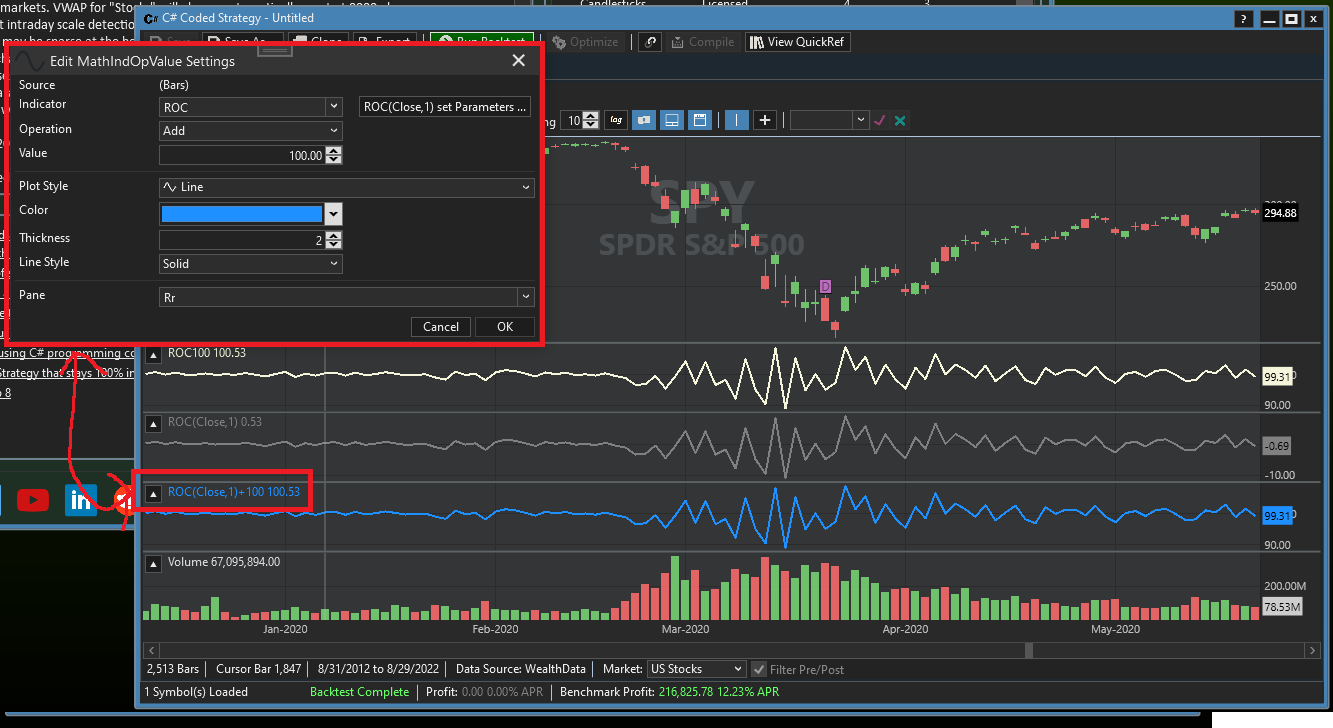Screen dimensions: 1333x728
Task: Open the Plot Style Line dropdown
Action: pyautogui.click(x=347, y=187)
